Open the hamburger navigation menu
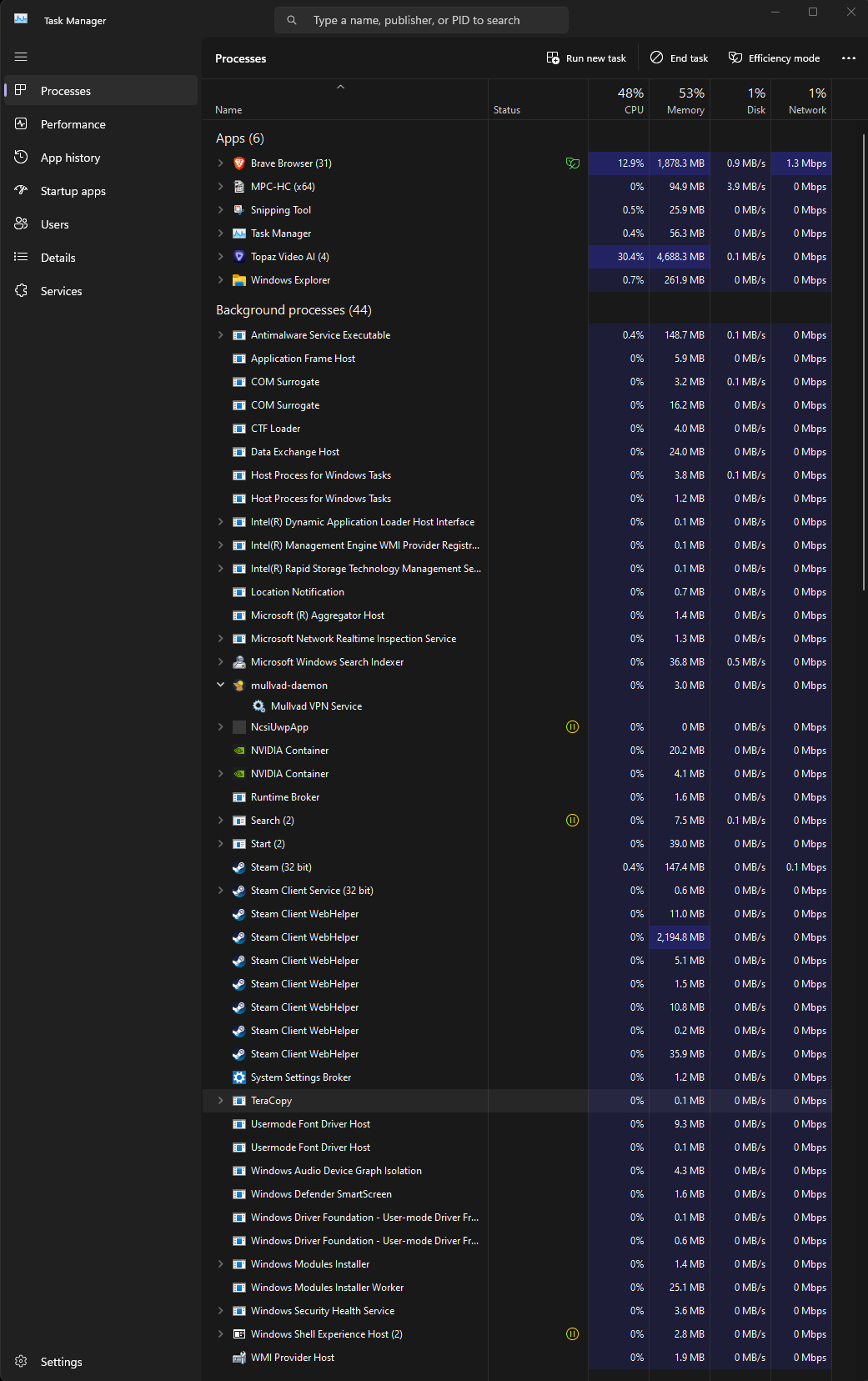Image resolution: width=868 pixels, height=1381 pixels. [x=21, y=57]
